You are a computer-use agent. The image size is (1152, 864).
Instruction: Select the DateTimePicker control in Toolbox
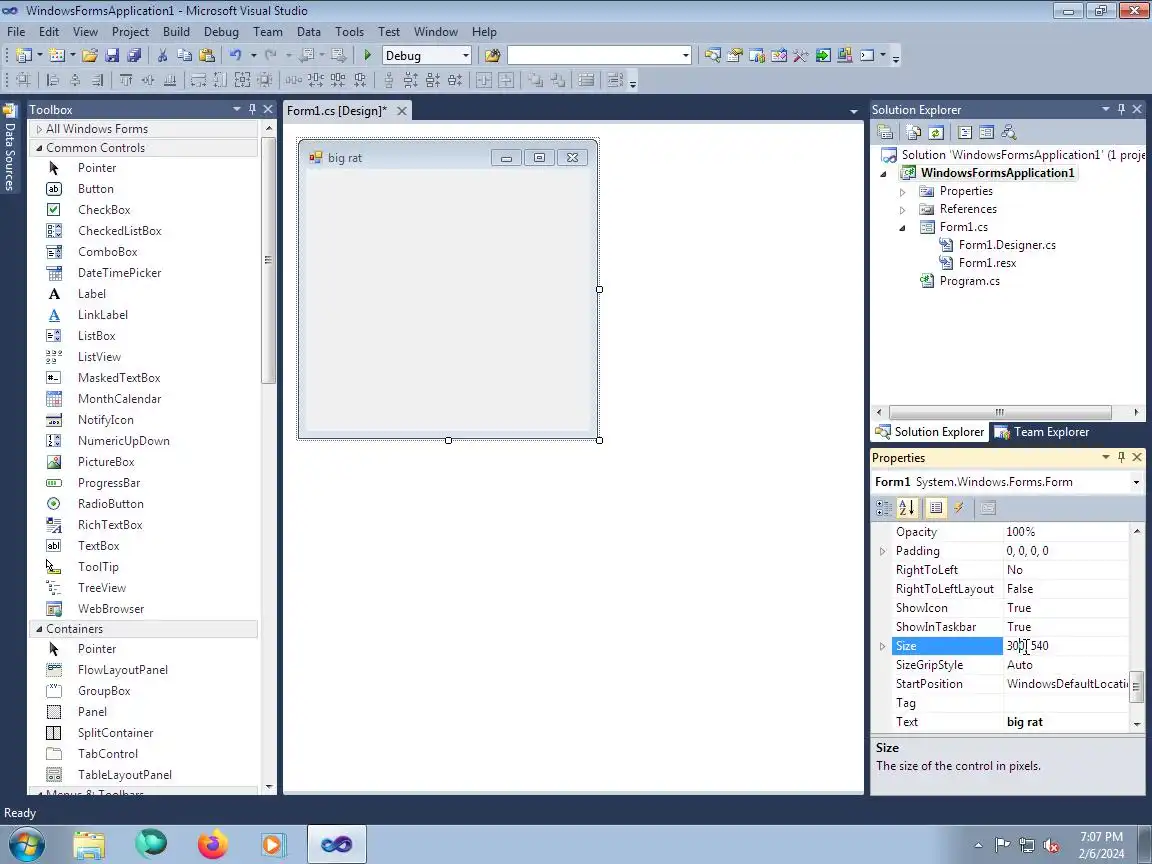(x=119, y=273)
